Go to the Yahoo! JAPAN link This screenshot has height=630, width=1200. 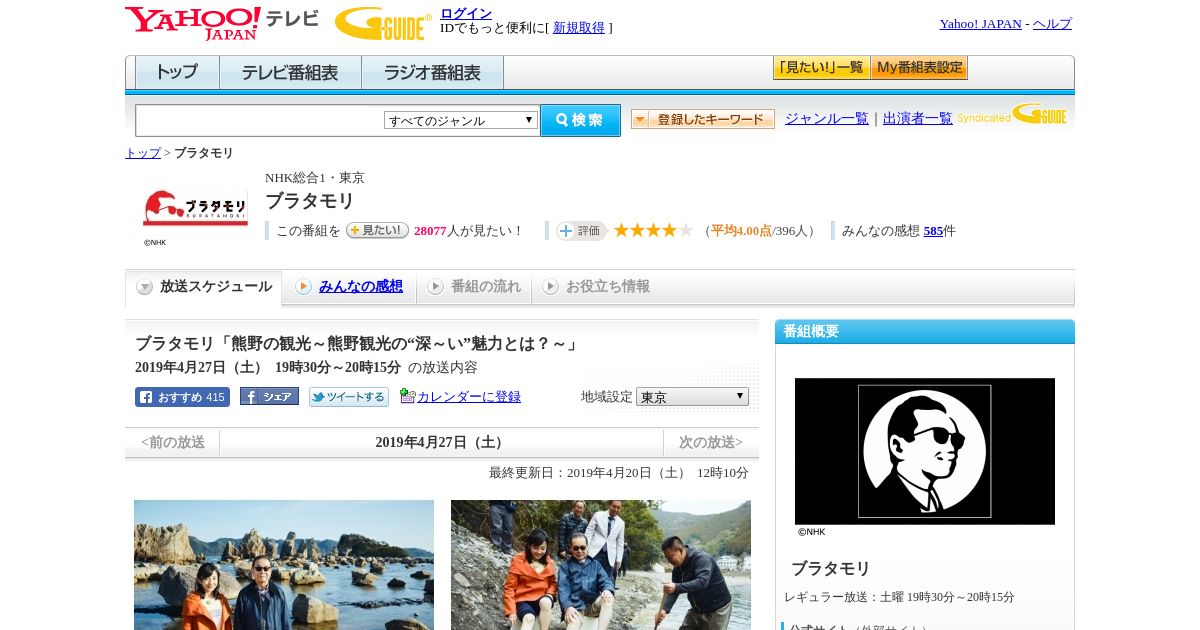pyautogui.click(x=980, y=23)
